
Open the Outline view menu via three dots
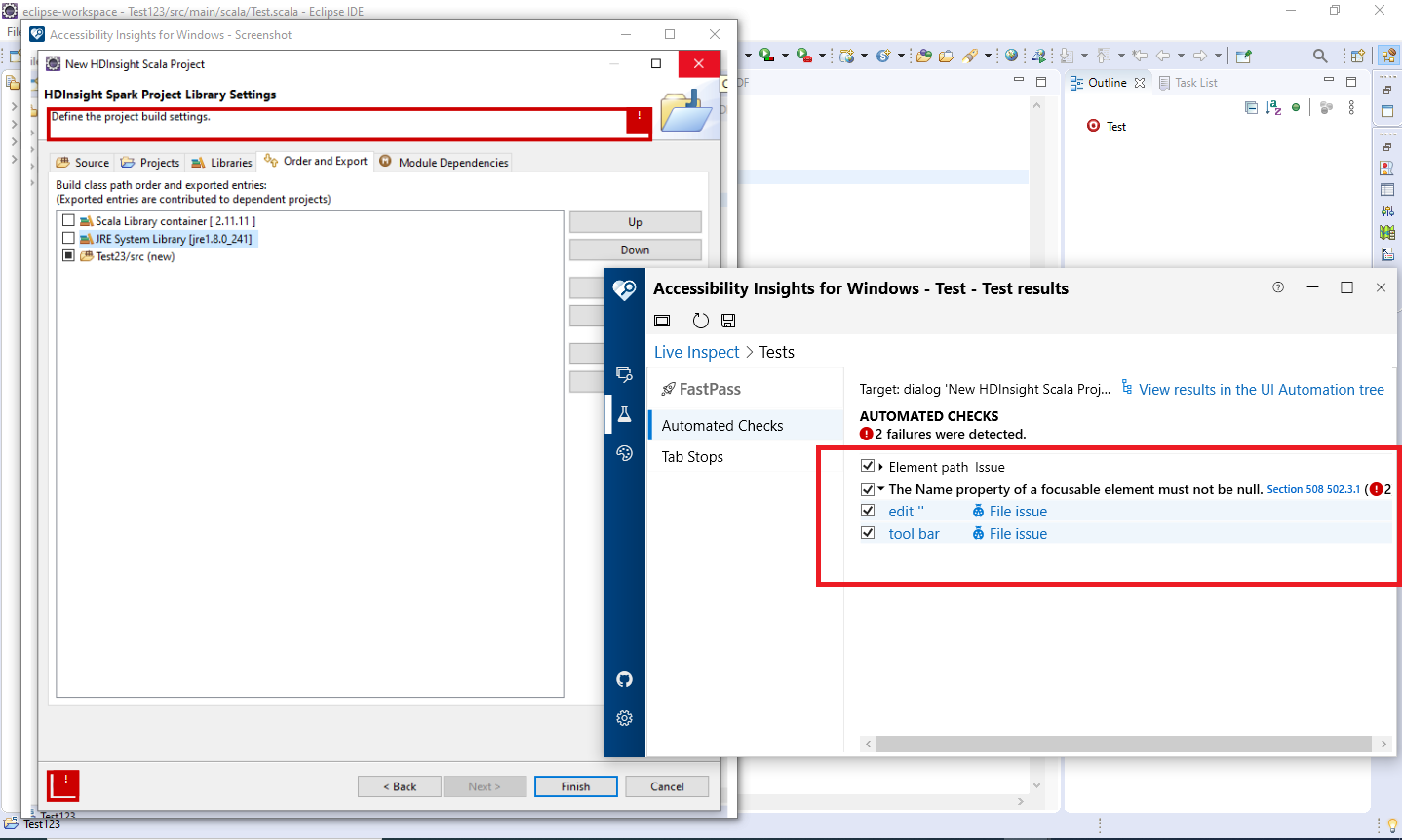tap(1351, 108)
